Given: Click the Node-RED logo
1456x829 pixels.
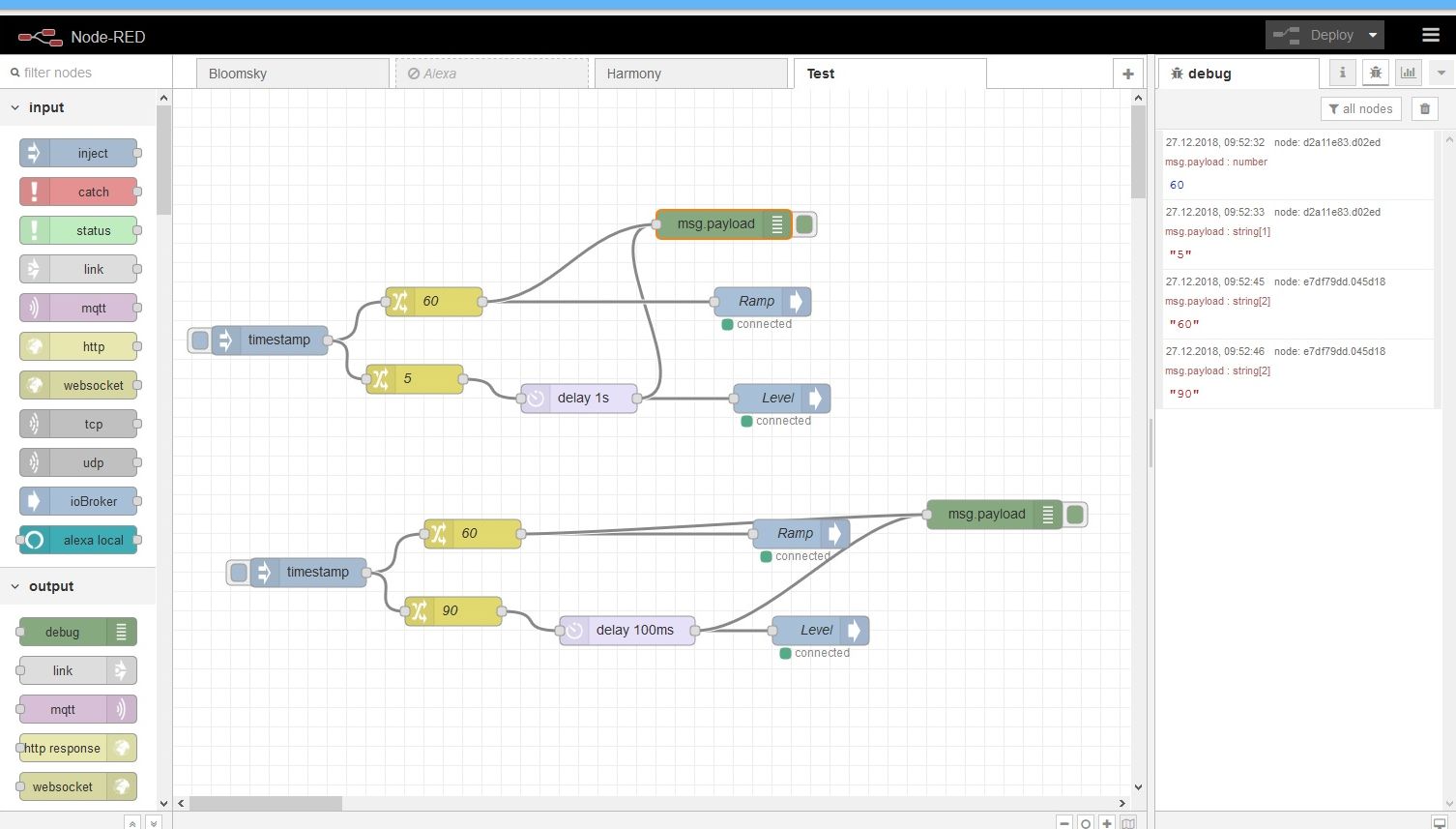Looking at the screenshot, I should 40,37.
